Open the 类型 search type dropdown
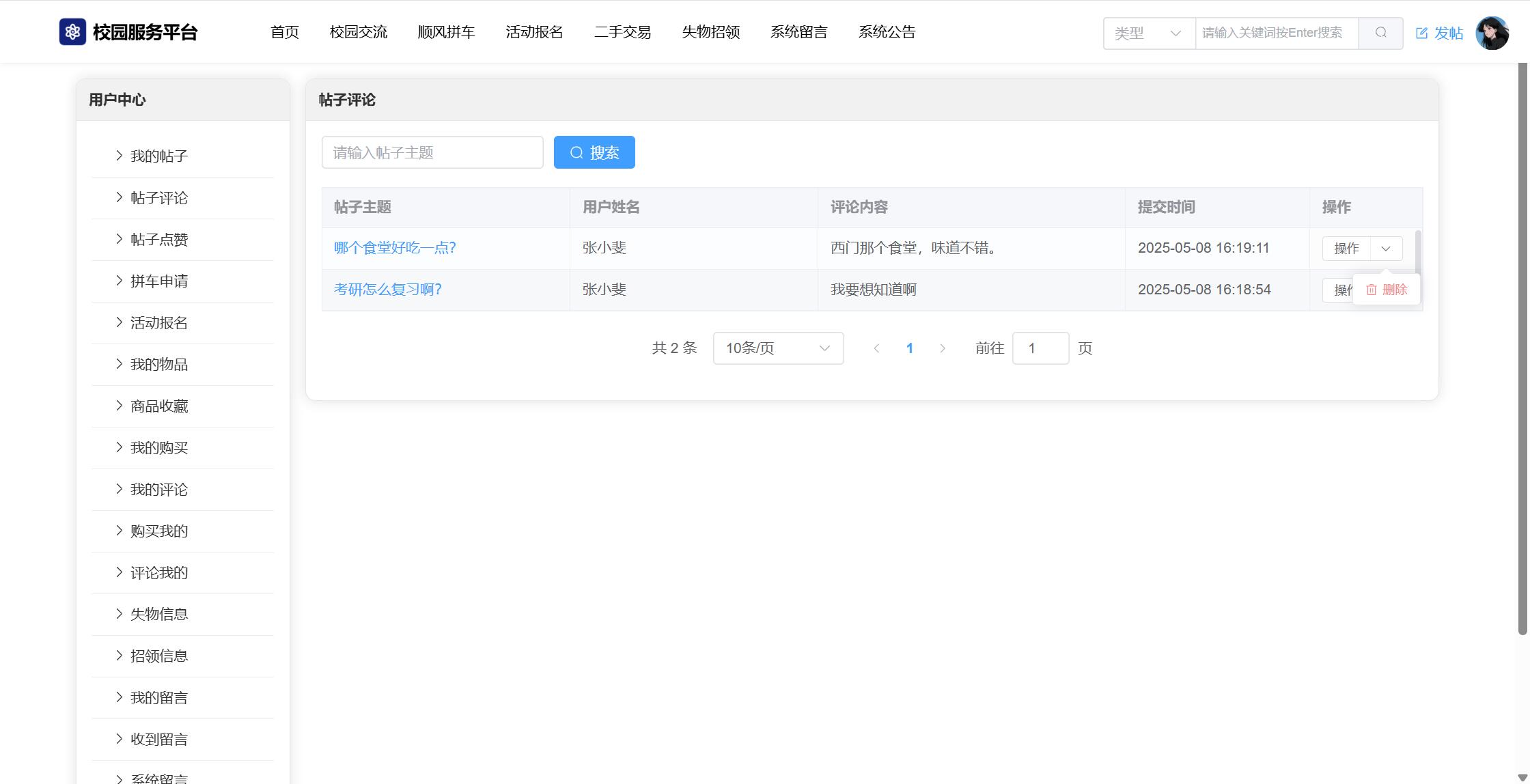The height and width of the screenshot is (784, 1530). [x=1149, y=33]
